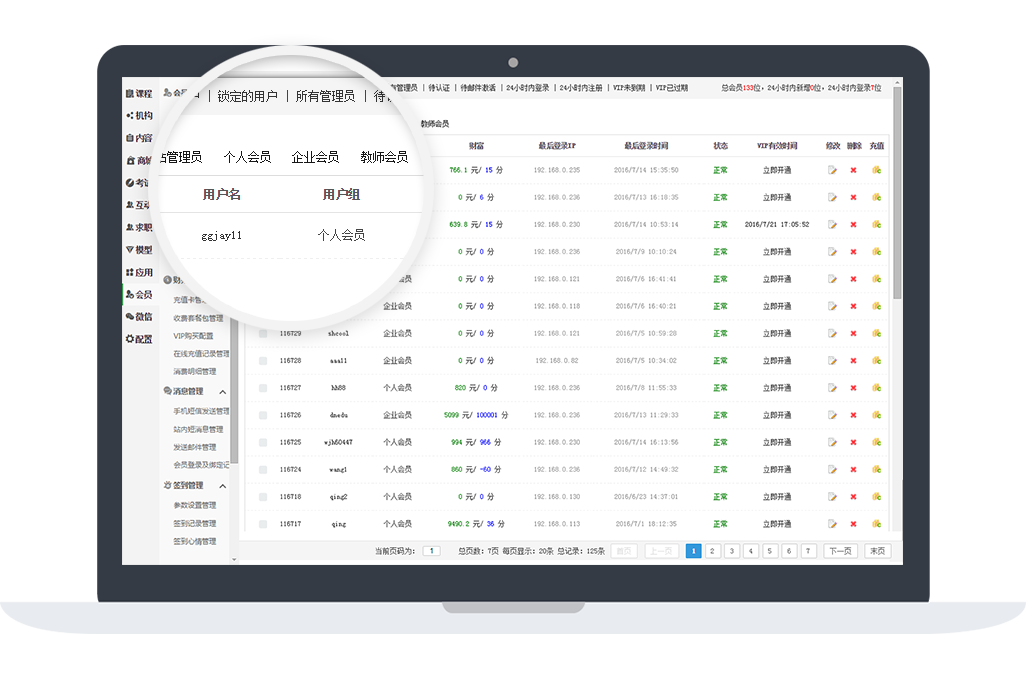Screen dimensions: 1026x680
Task: Click recharge icon for user qing
Action: click(x=876, y=524)
